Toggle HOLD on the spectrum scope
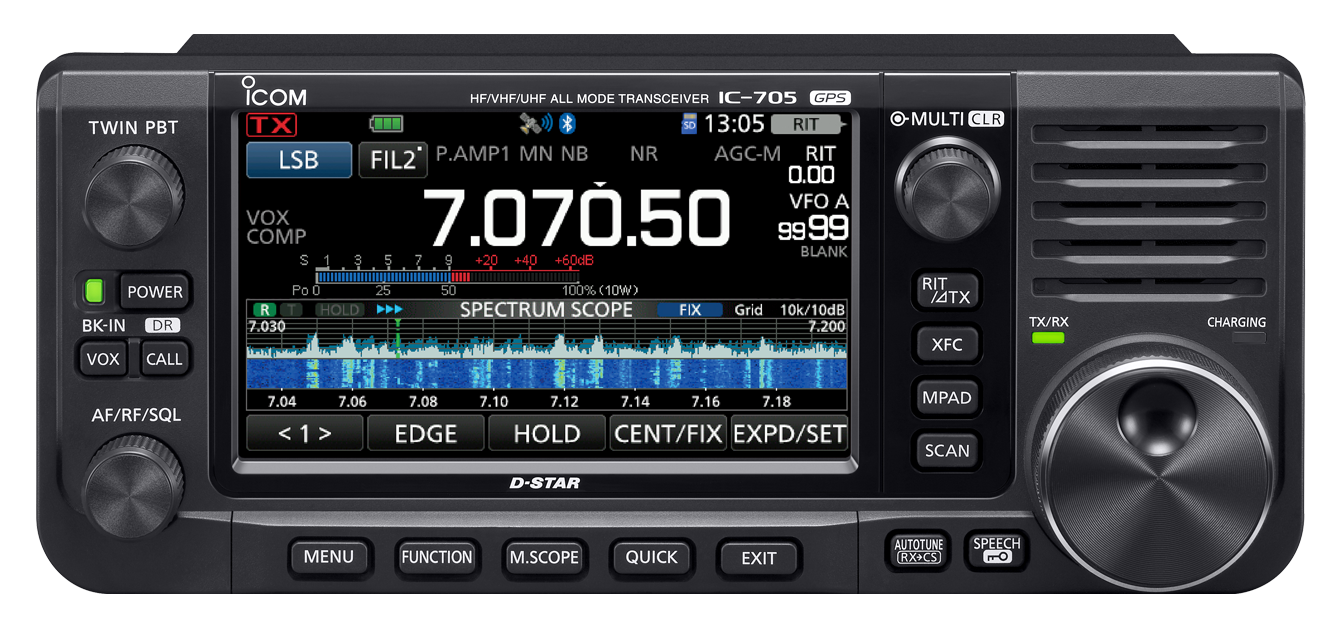This screenshot has height=629, width=1338. coord(546,433)
